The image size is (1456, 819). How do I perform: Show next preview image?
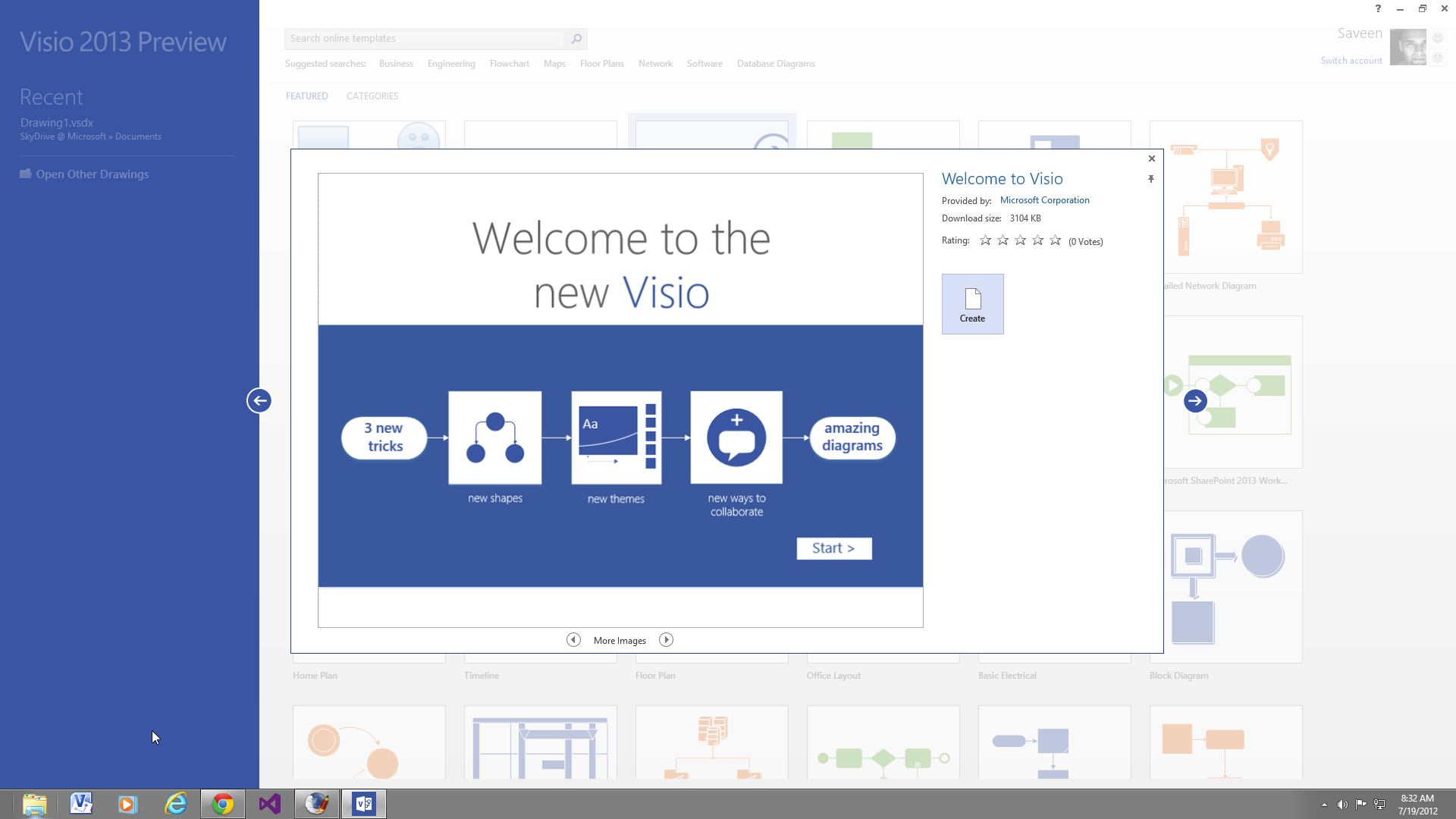click(x=666, y=640)
